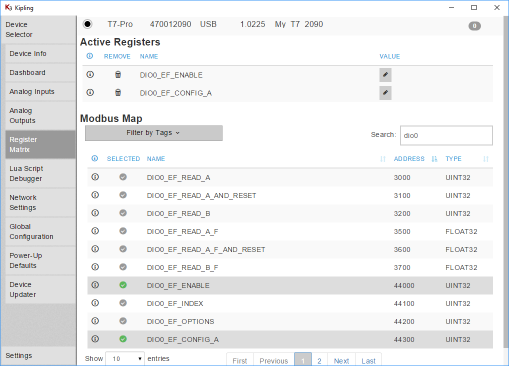Switch to the Analog Inputs tab
The image size is (509, 366).
(40, 92)
